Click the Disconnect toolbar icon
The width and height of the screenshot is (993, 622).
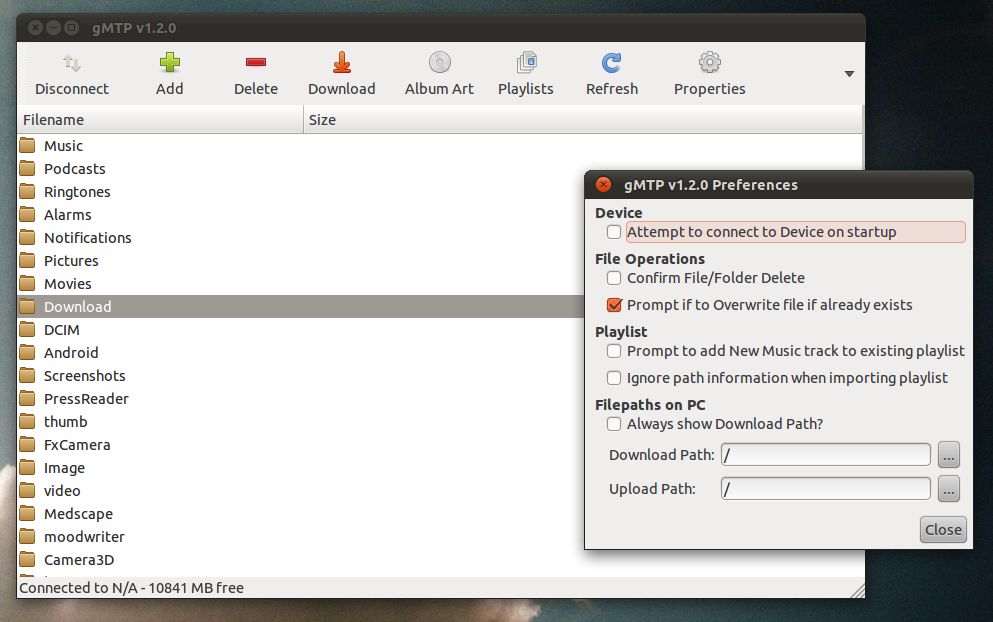pyautogui.click(x=72, y=63)
